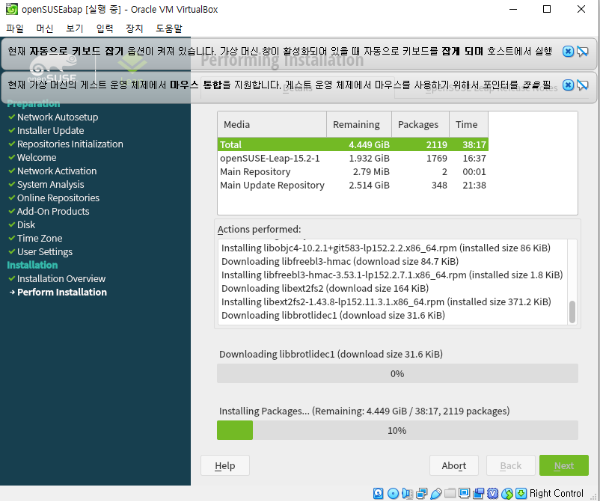Viewport: 600px width, 501px height.
Task: Click the Remaining column header
Action: coord(359,124)
